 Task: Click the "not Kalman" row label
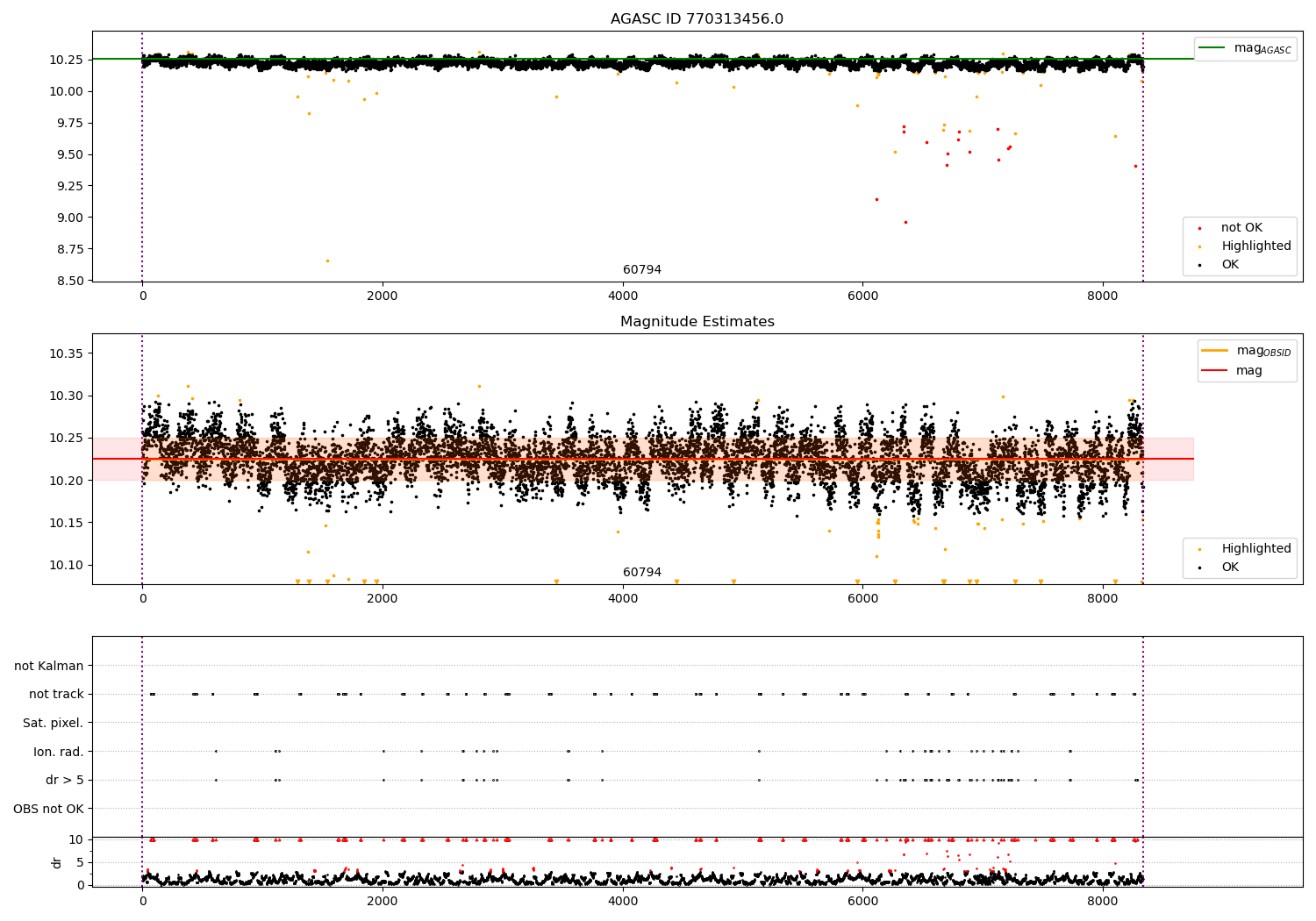(49, 666)
